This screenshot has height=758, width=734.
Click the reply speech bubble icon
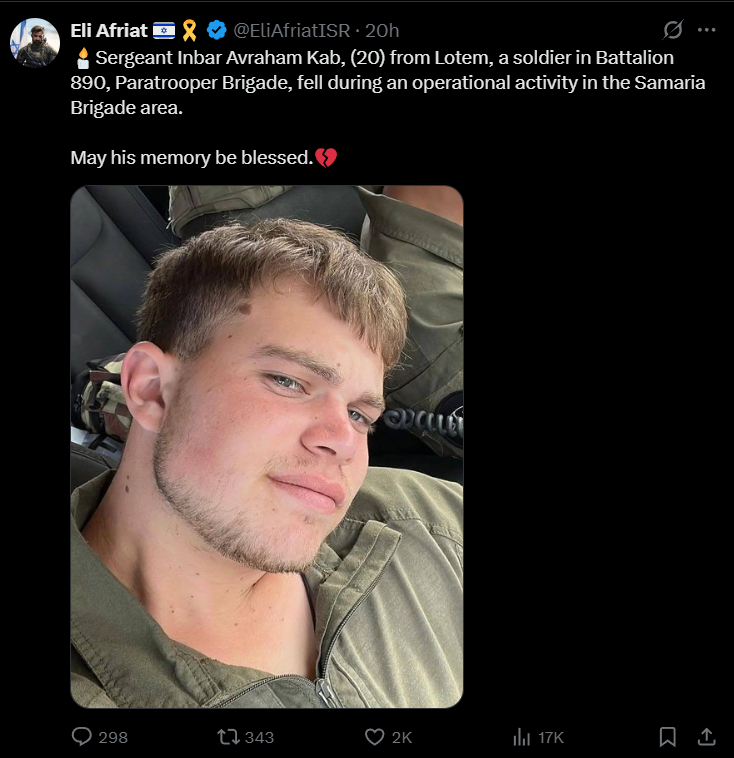[82, 737]
